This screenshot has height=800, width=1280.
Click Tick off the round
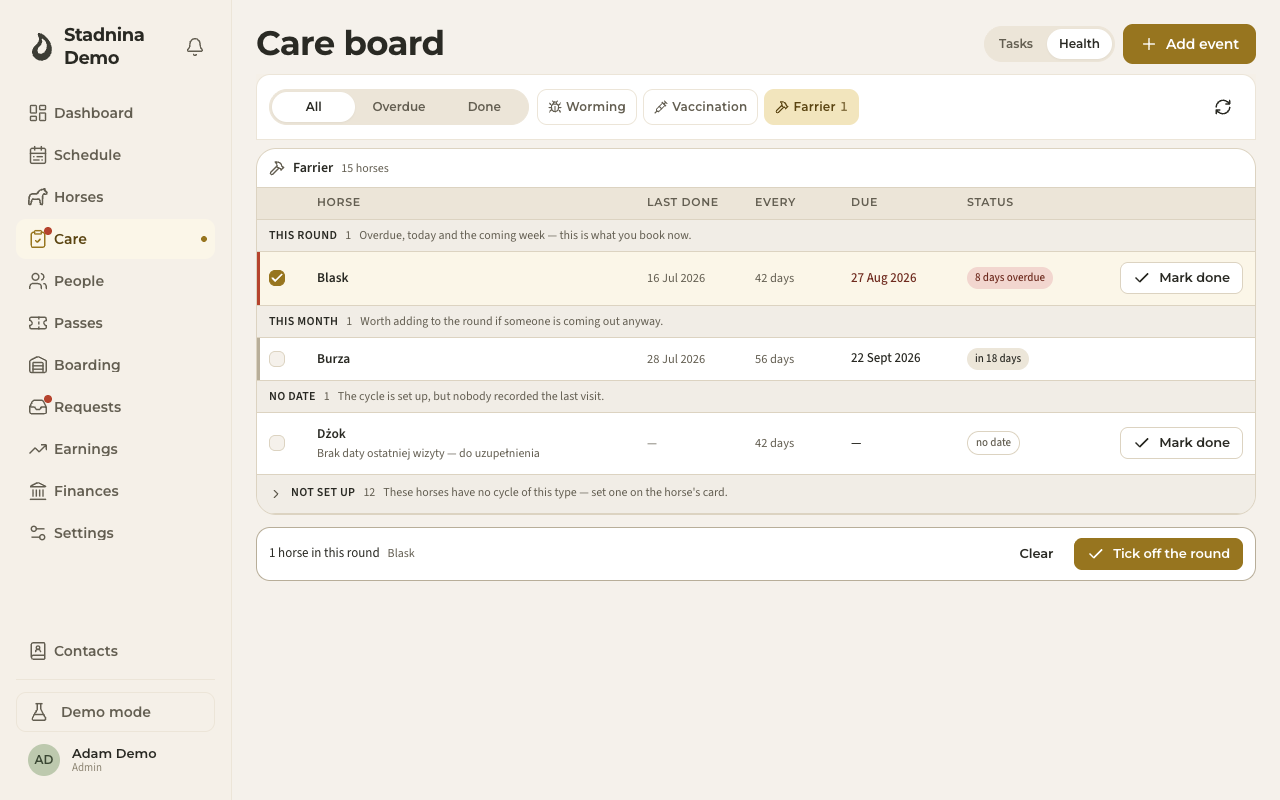point(1158,554)
